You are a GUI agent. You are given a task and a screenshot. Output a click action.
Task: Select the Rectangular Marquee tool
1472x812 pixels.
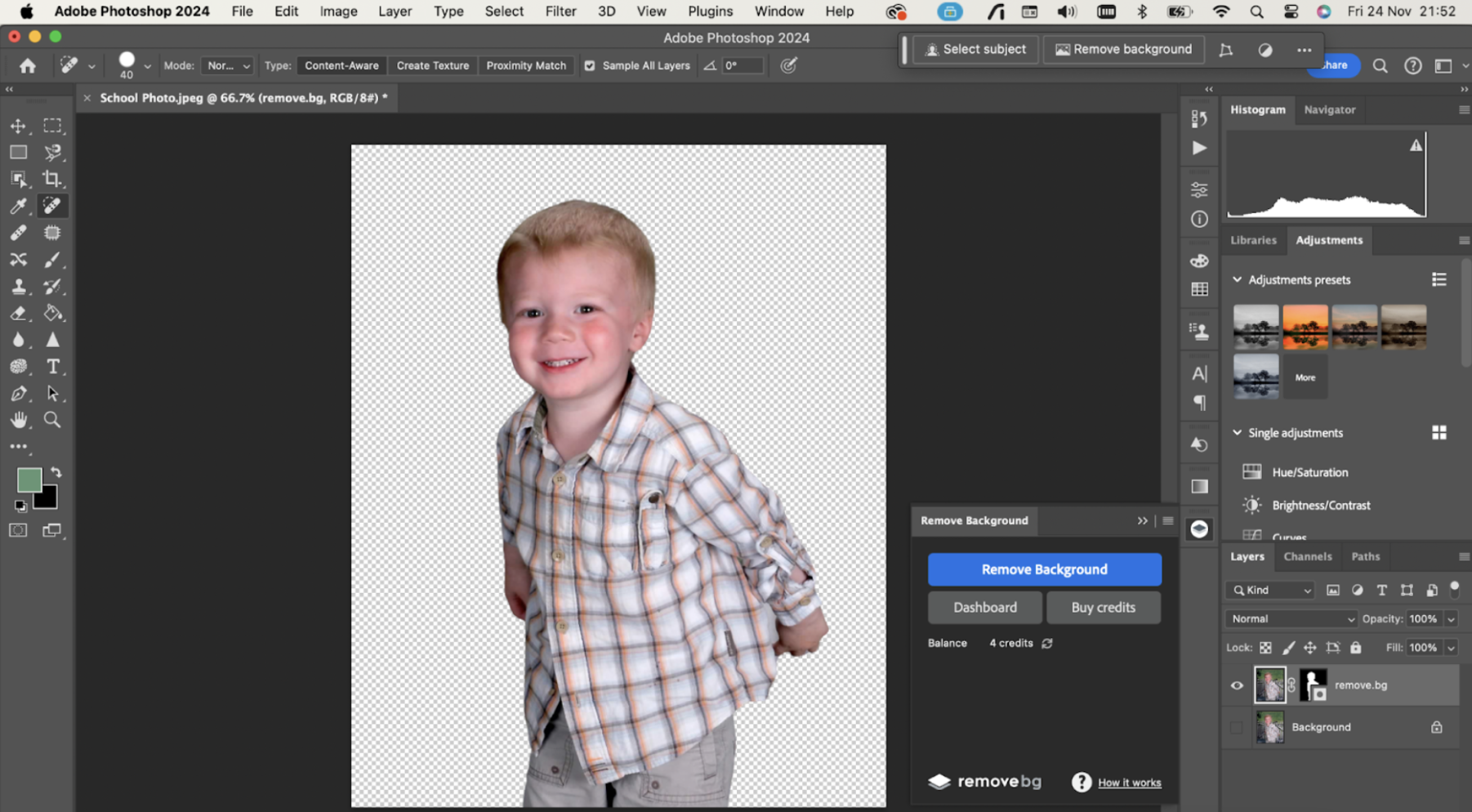point(53,126)
